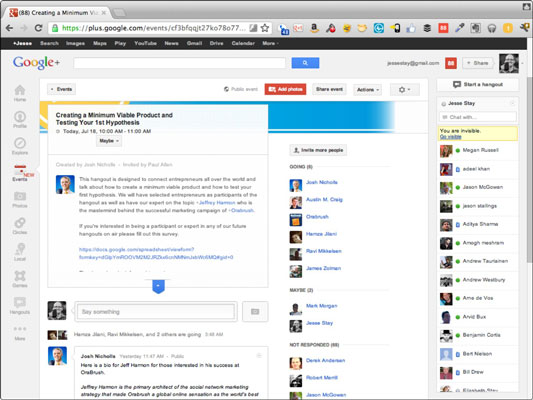This screenshot has width=533, height=400.
Task: Select Gmail in the black Google bar
Action: click(x=194, y=43)
